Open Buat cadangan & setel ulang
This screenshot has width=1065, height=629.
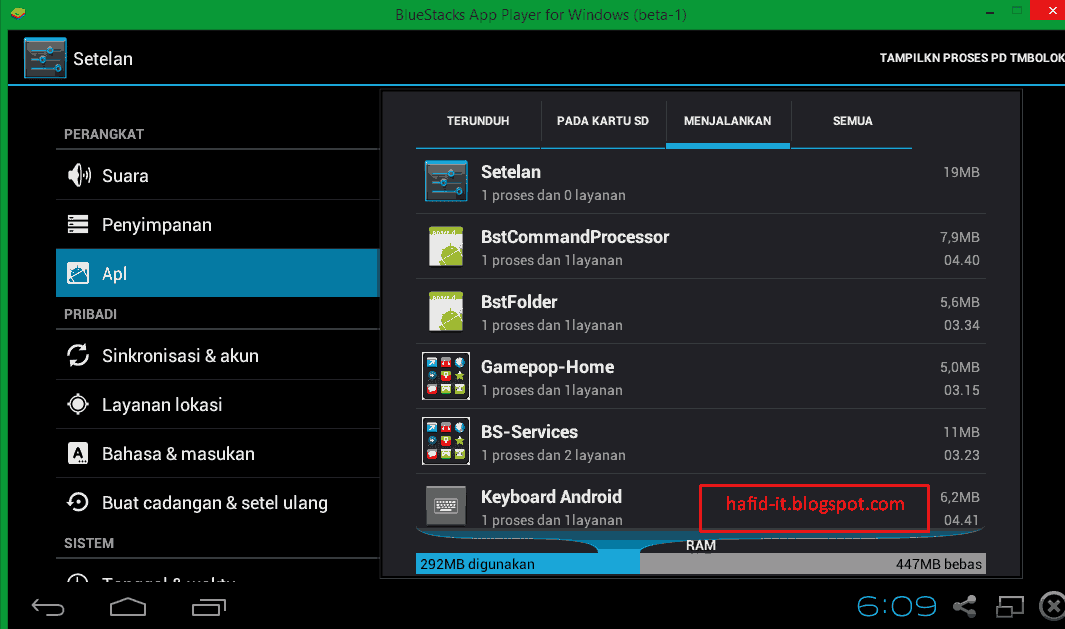(217, 502)
